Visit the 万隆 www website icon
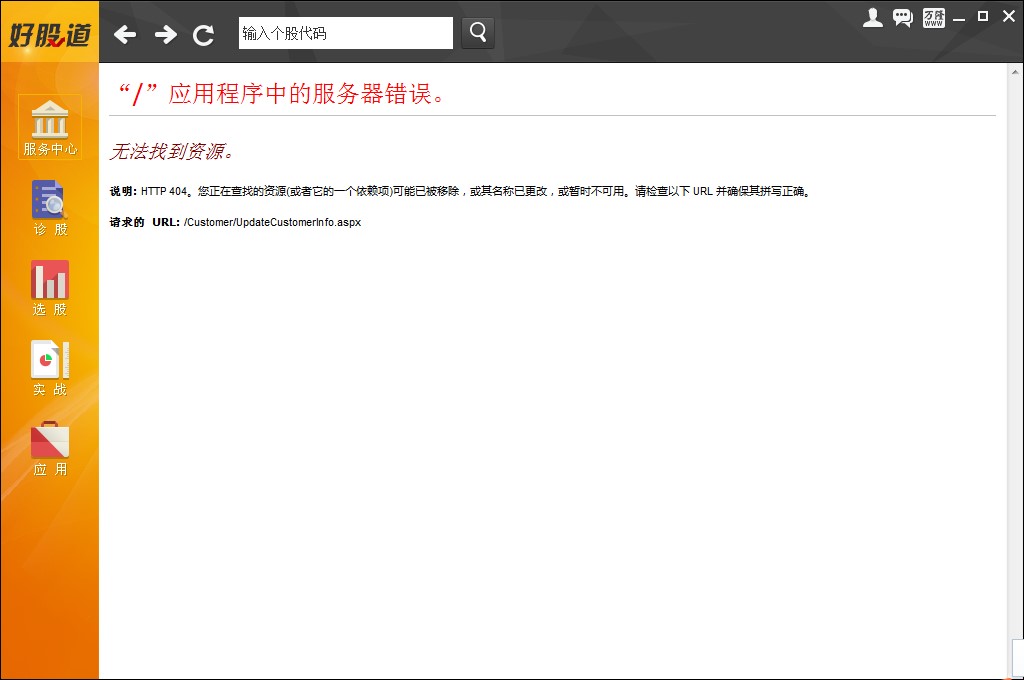Viewport: 1024px width, 680px height. 934,17
